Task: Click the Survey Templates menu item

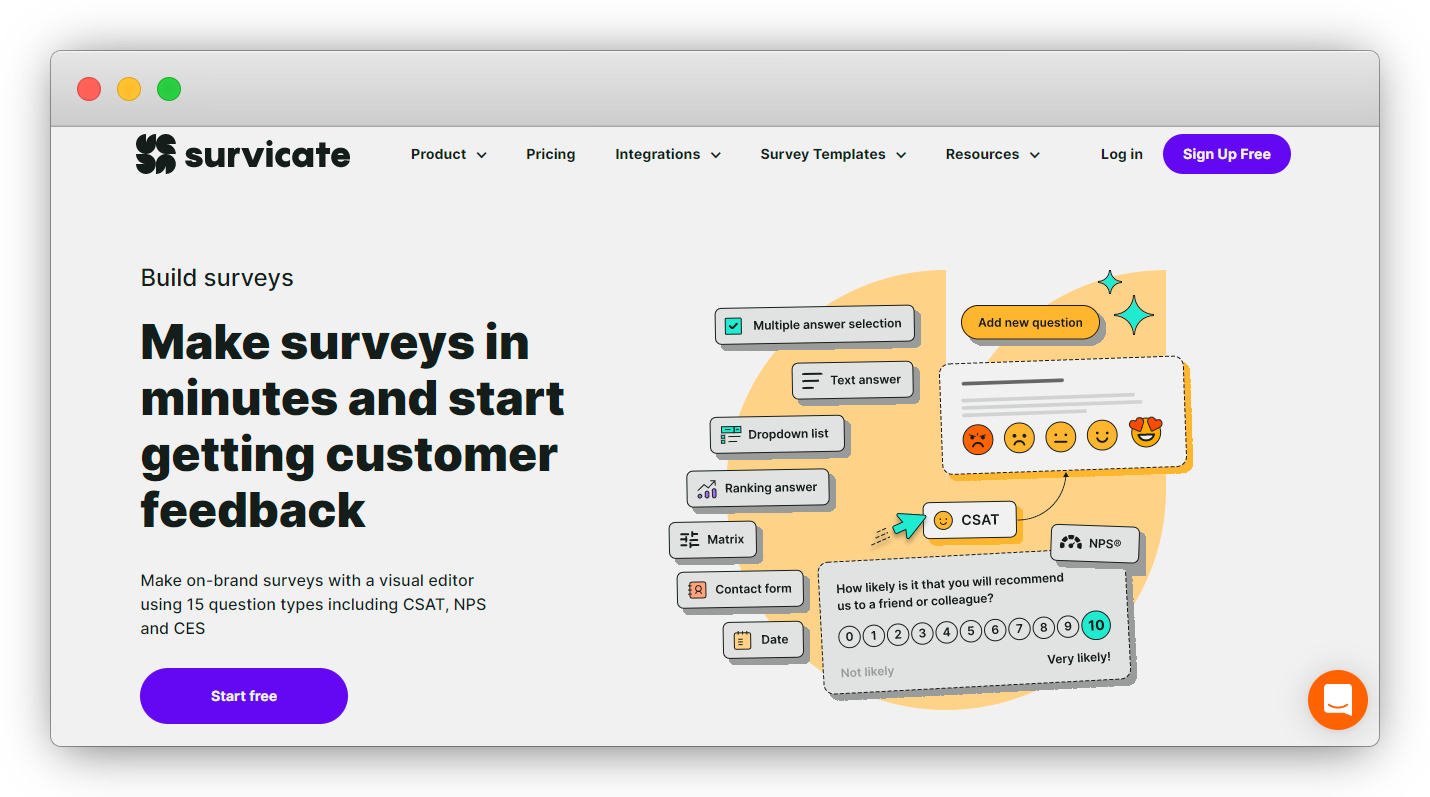Action: (832, 154)
